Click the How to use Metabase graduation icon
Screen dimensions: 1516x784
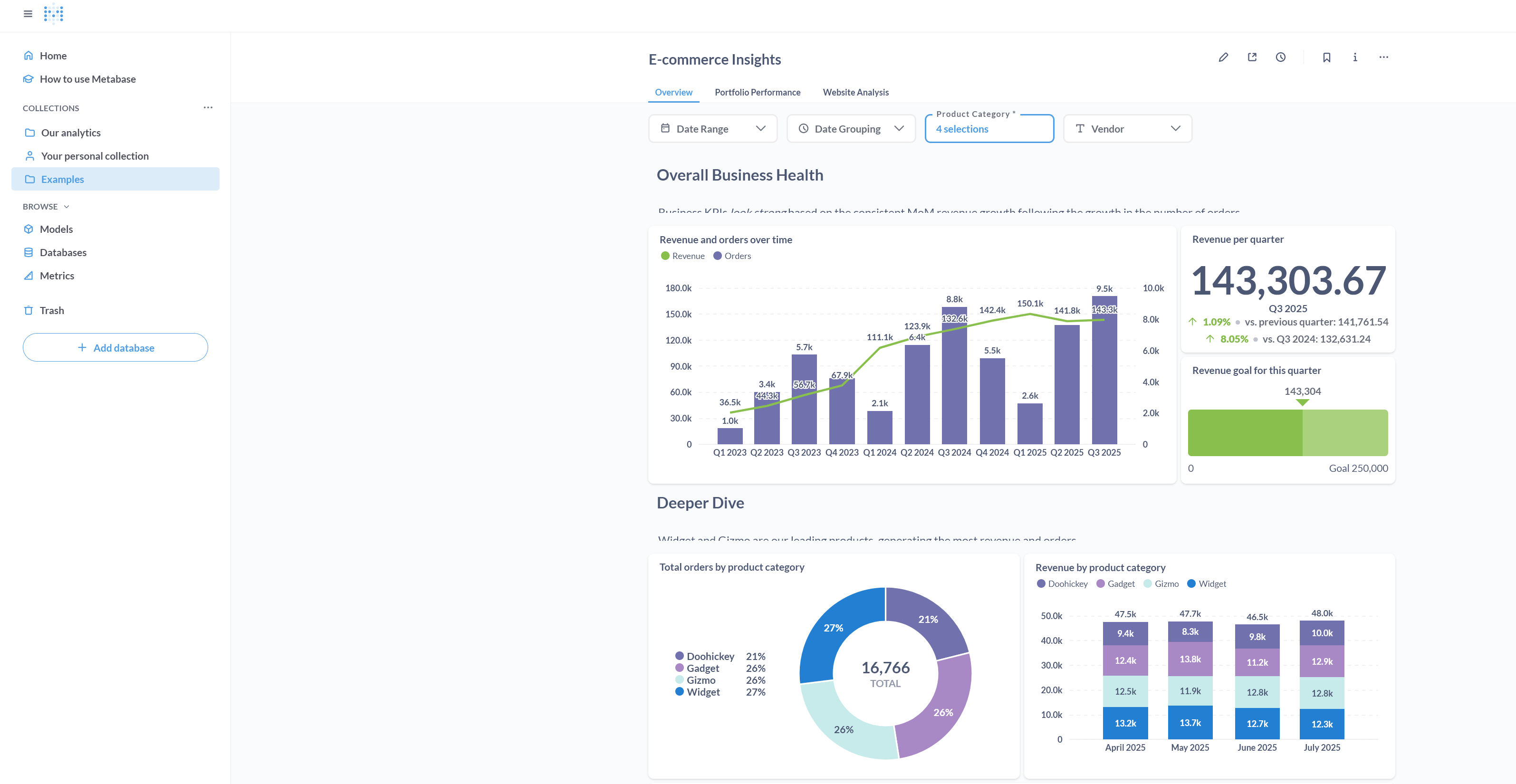(28, 79)
